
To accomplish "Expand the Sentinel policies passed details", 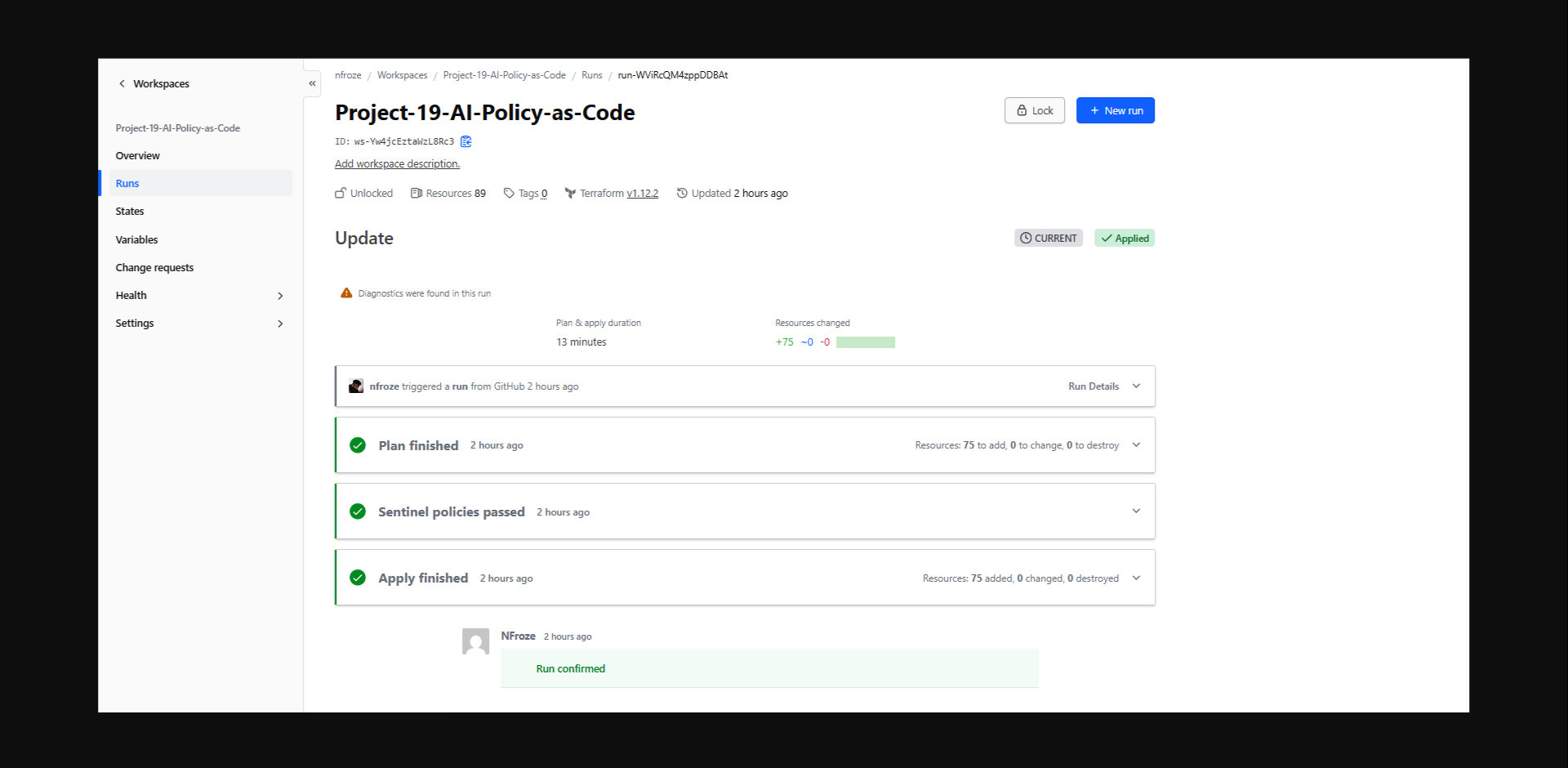I will [1135, 511].
